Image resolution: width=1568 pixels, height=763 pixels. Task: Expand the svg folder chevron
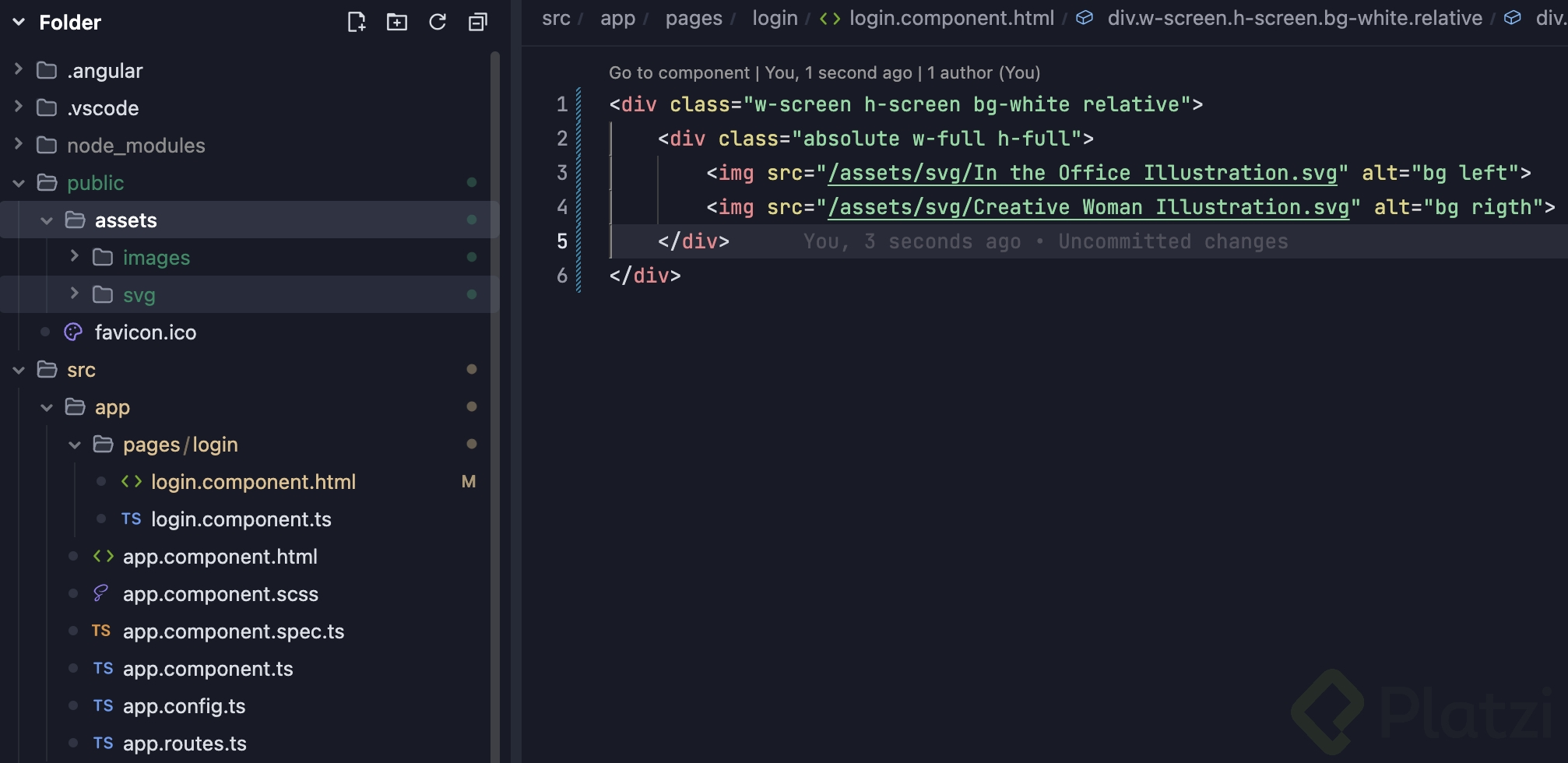(x=75, y=294)
